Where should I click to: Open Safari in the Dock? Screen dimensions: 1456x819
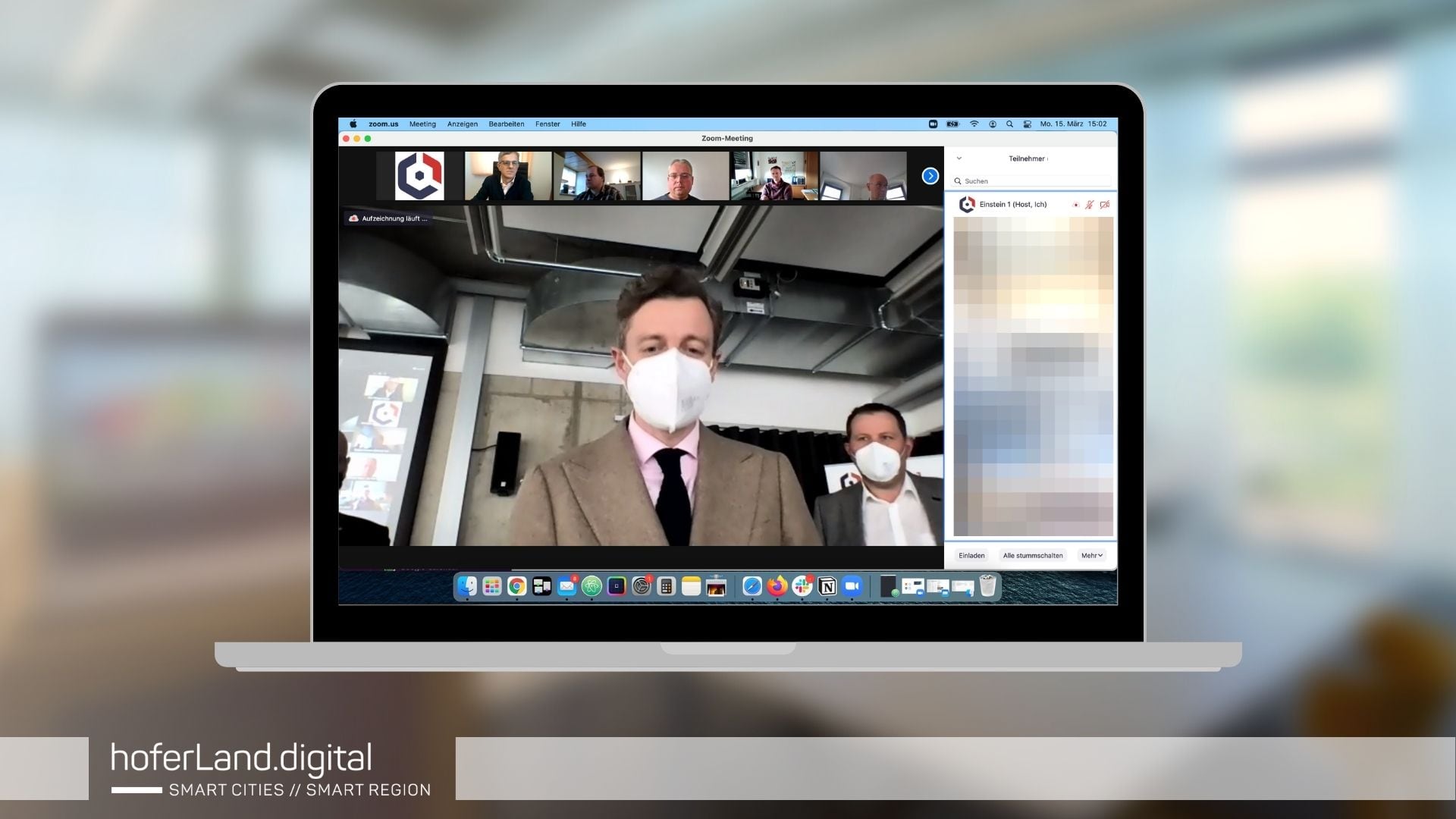752,586
